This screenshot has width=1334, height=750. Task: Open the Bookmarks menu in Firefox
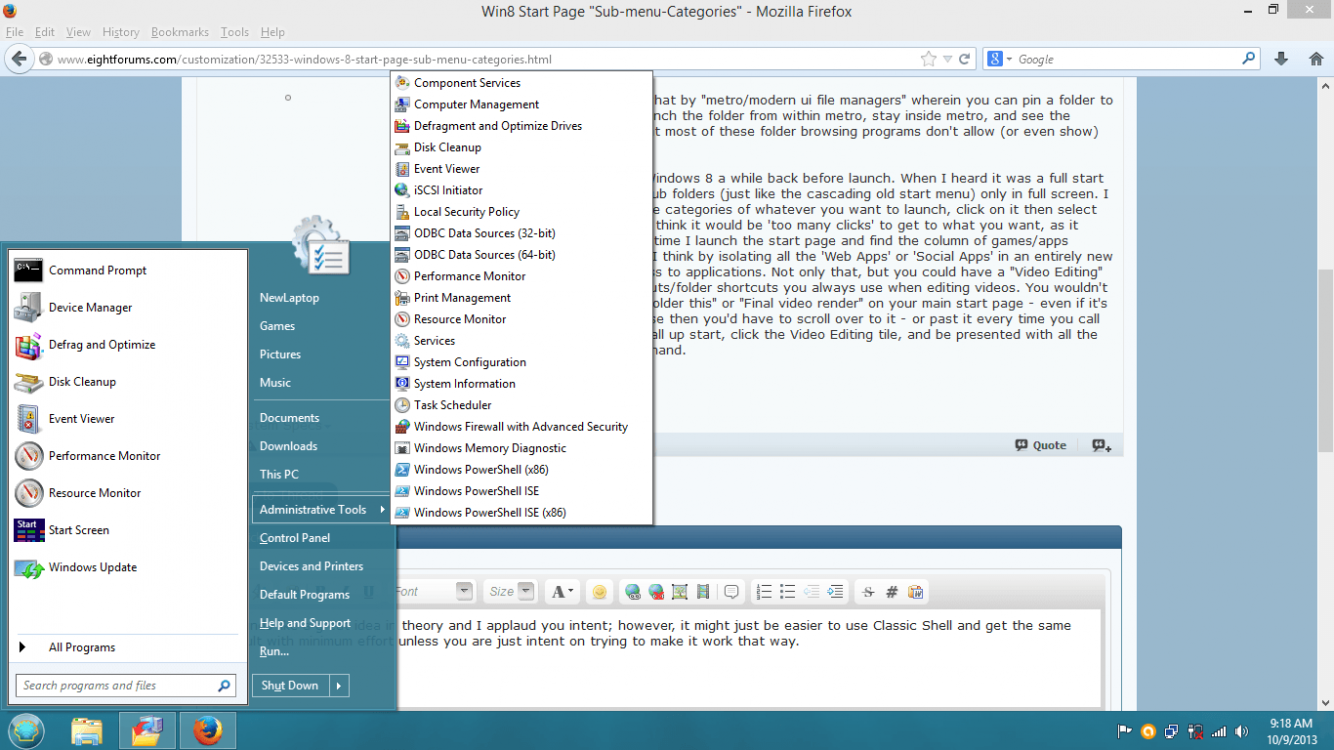coord(180,32)
